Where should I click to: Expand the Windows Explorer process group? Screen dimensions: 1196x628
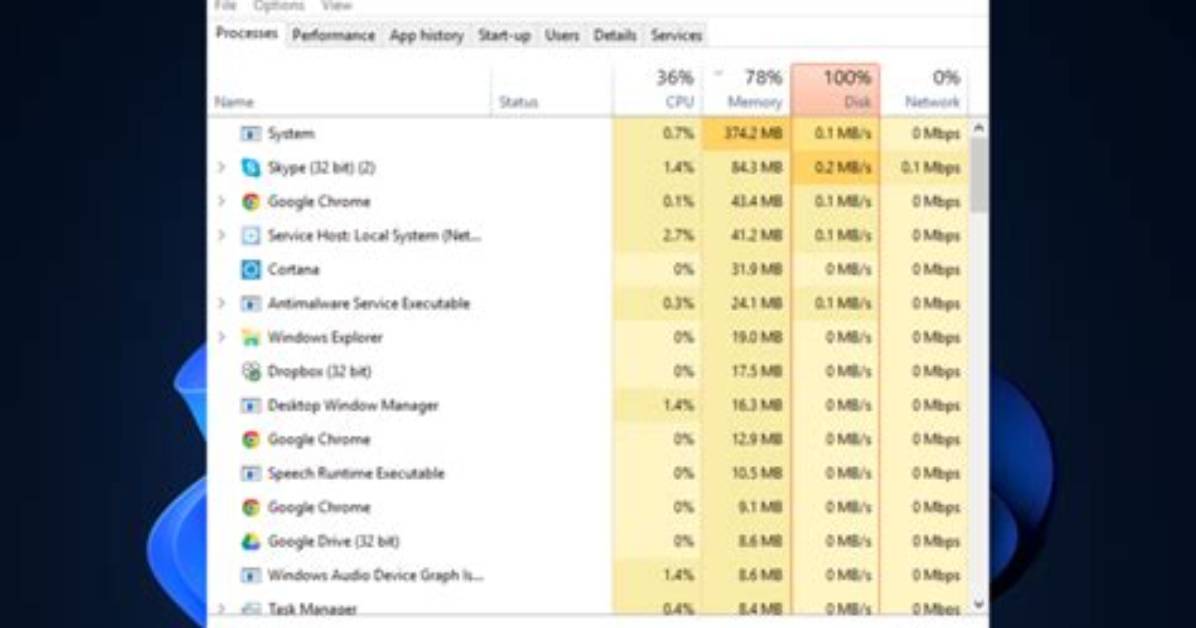222,337
